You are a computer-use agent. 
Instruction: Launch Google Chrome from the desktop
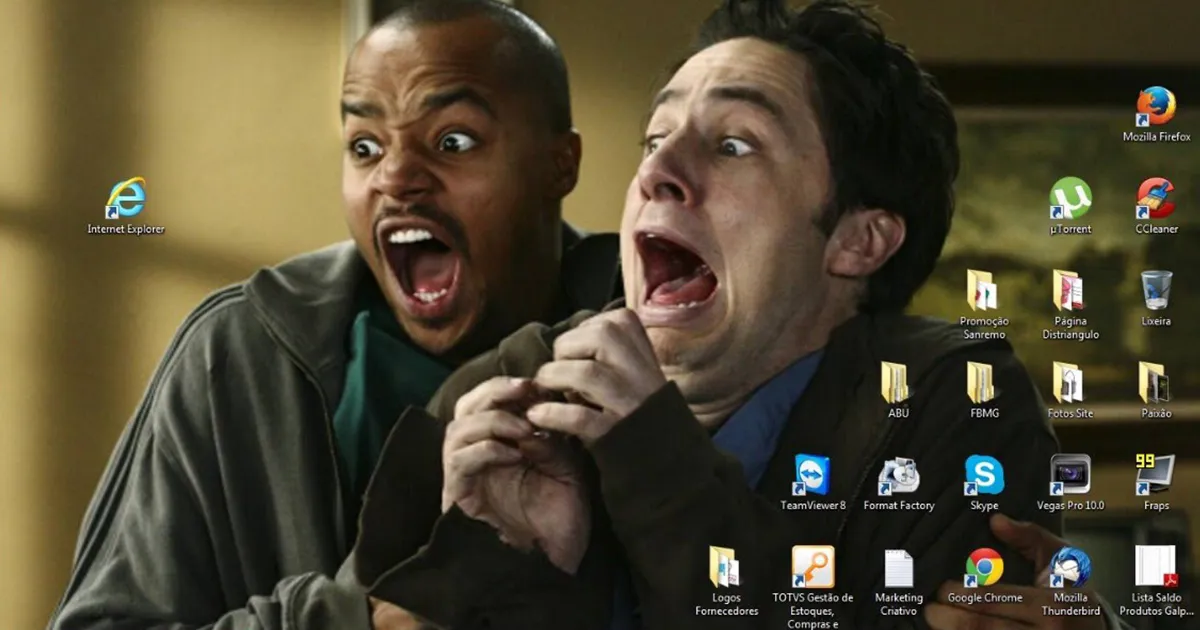[984, 574]
